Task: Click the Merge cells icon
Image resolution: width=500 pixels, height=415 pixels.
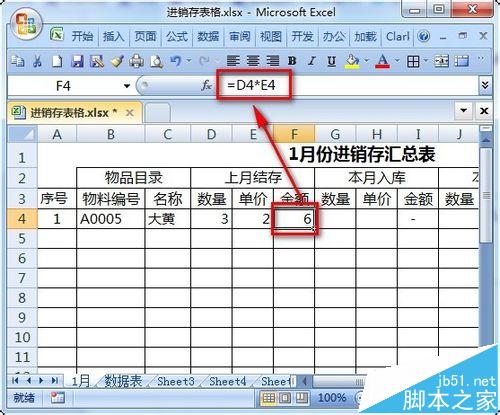Action: pyautogui.click(x=442, y=61)
